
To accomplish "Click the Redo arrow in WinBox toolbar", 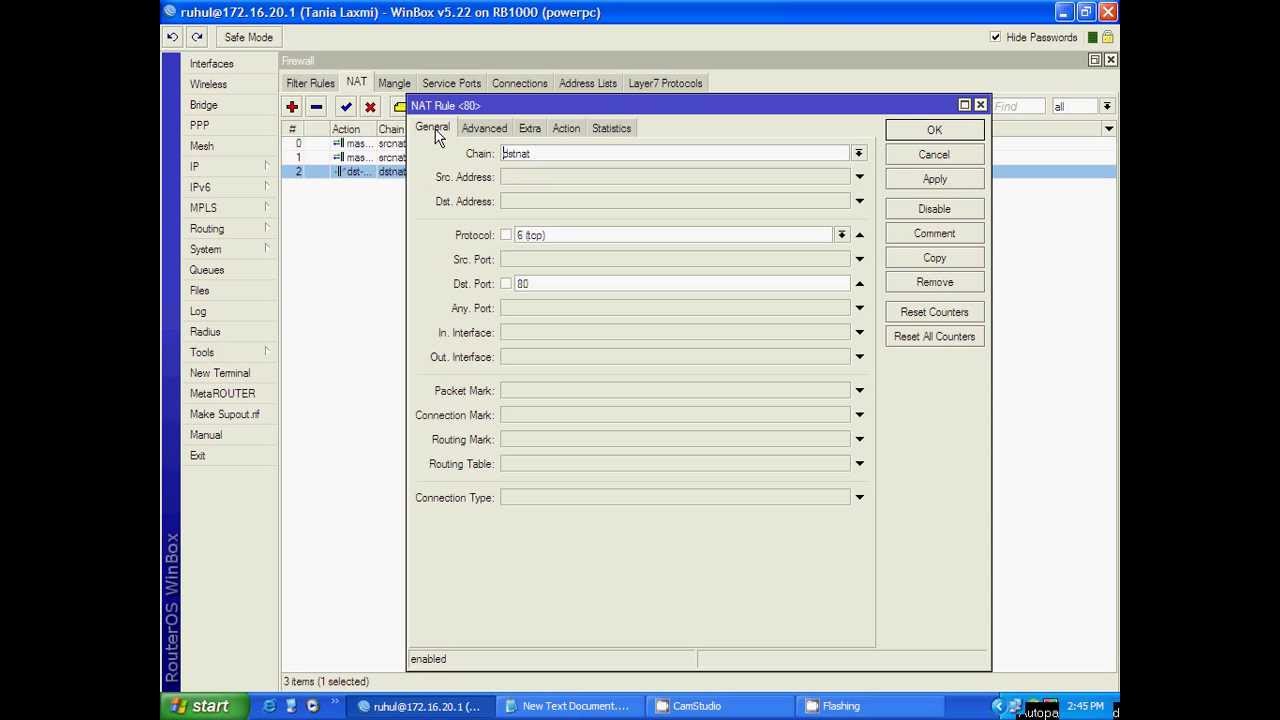I will pos(197,37).
